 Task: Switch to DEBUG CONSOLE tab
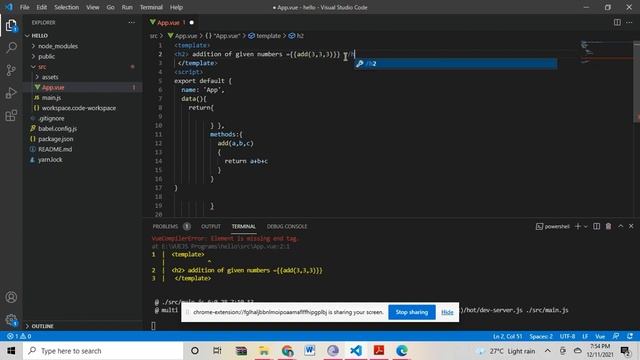[287, 226]
